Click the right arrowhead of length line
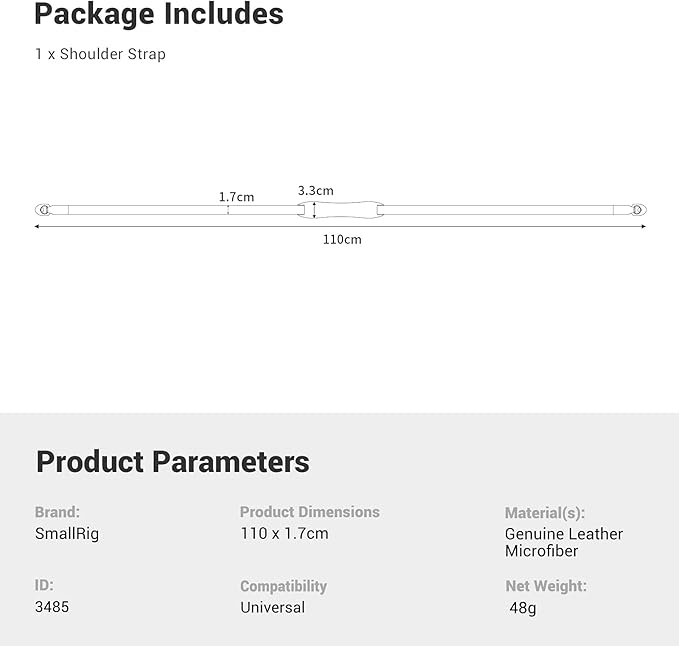This screenshot has width=679, height=646. coord(643,226)
